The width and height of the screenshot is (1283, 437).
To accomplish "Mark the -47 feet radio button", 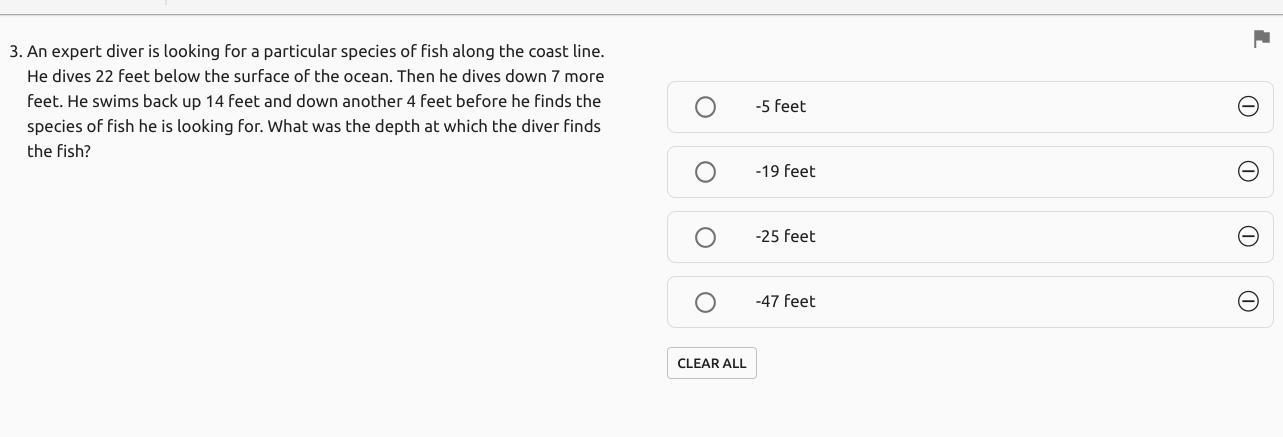I will coord(705,302).
